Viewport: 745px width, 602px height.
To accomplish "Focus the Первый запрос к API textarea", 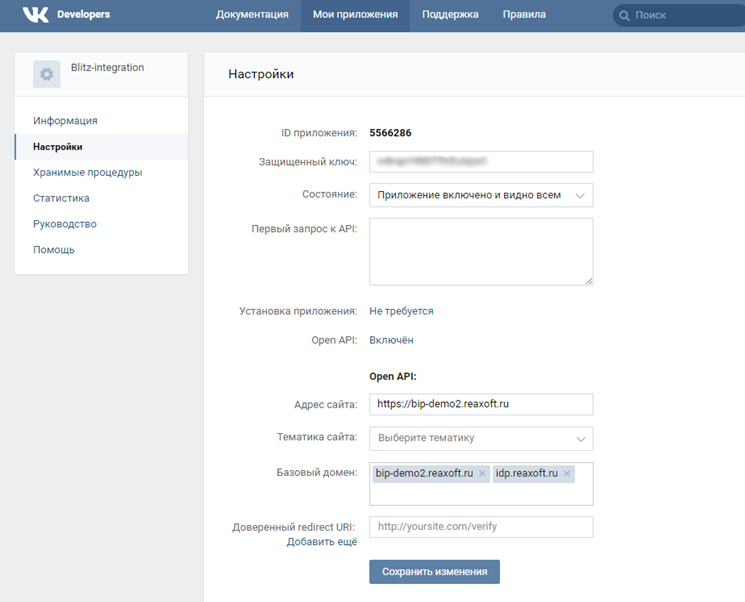I will click(x=481, y=252).
